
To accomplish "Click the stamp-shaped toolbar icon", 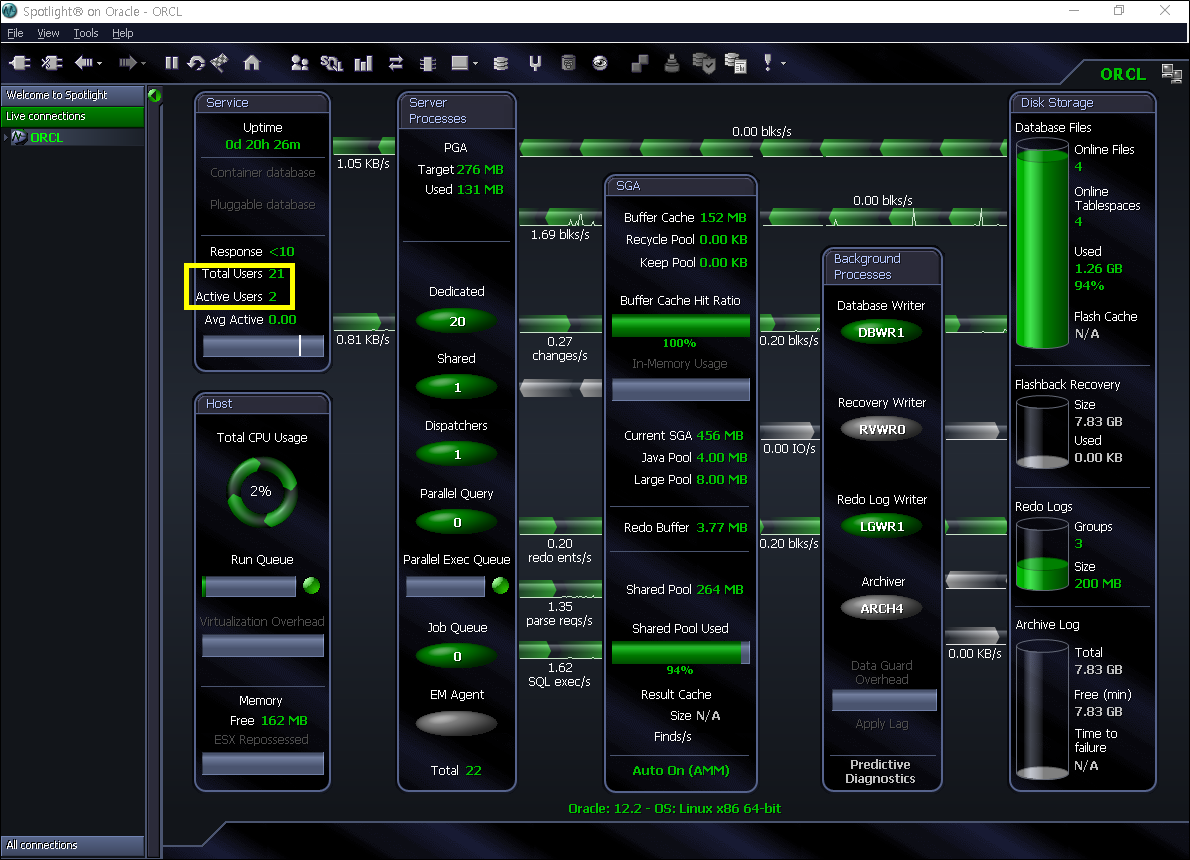I will (672, 63).
